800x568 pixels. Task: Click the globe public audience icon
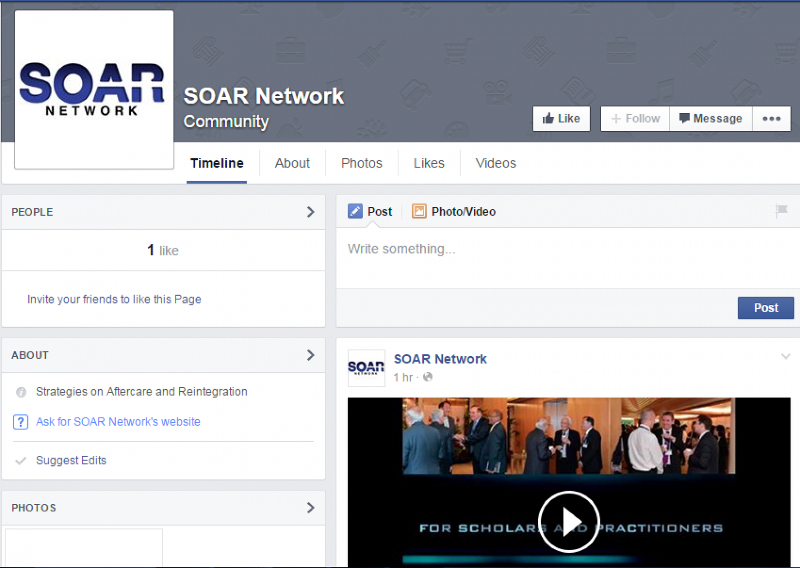coord(428,377)
